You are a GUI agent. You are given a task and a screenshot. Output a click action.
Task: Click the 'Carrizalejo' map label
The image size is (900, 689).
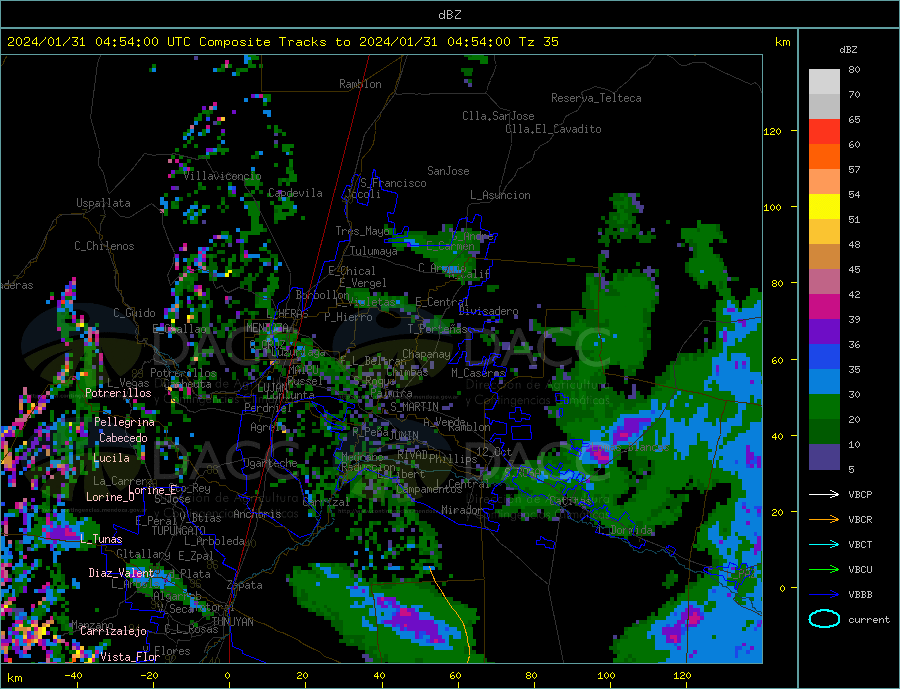113,632
